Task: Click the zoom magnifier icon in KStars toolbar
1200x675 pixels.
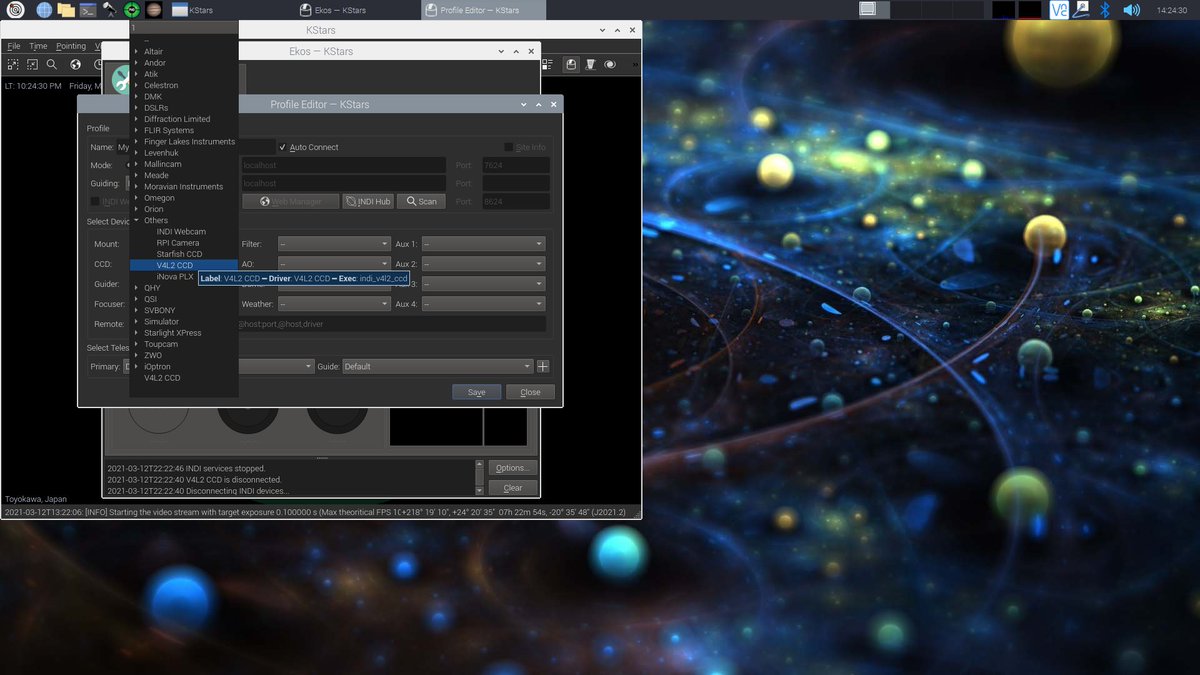Action: pyautogui.click(x=53, y=64)
